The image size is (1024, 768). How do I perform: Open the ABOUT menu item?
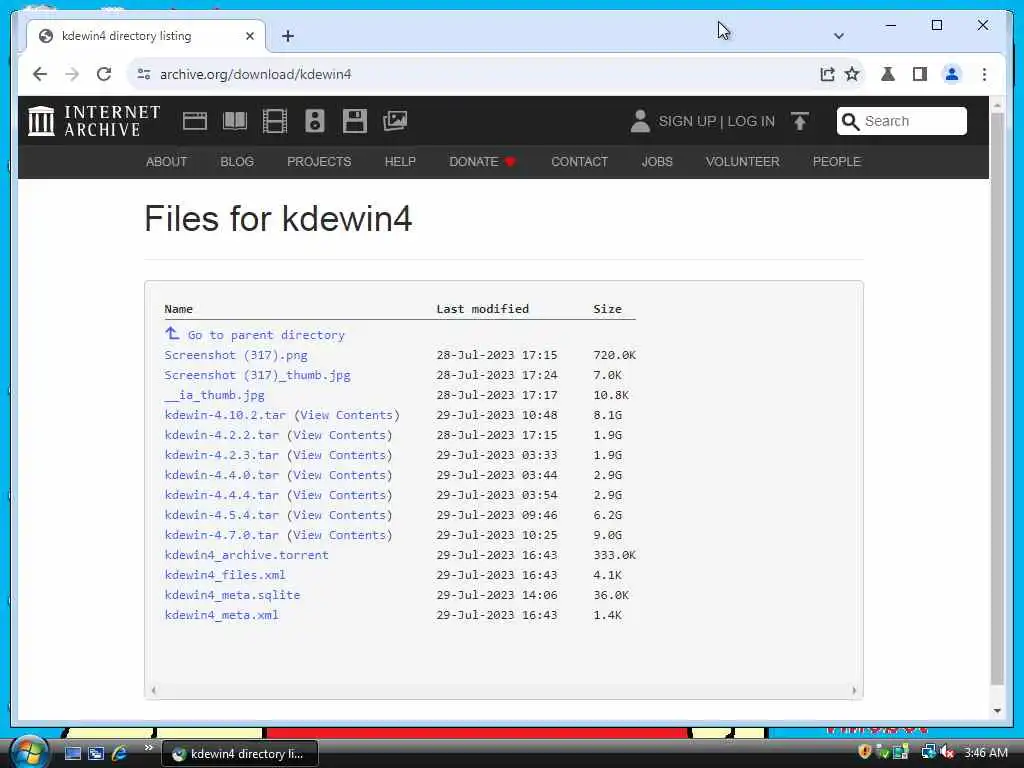[167, 161]
